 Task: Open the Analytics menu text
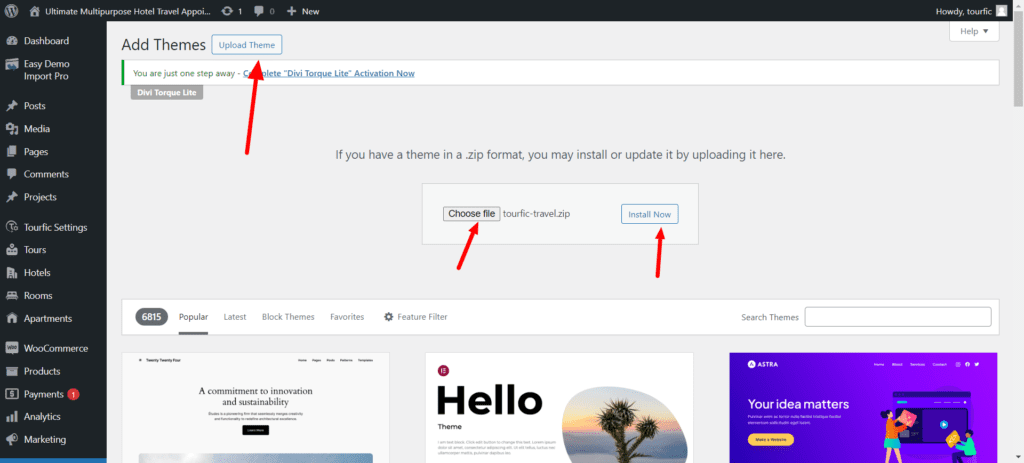tap(42, 417)
